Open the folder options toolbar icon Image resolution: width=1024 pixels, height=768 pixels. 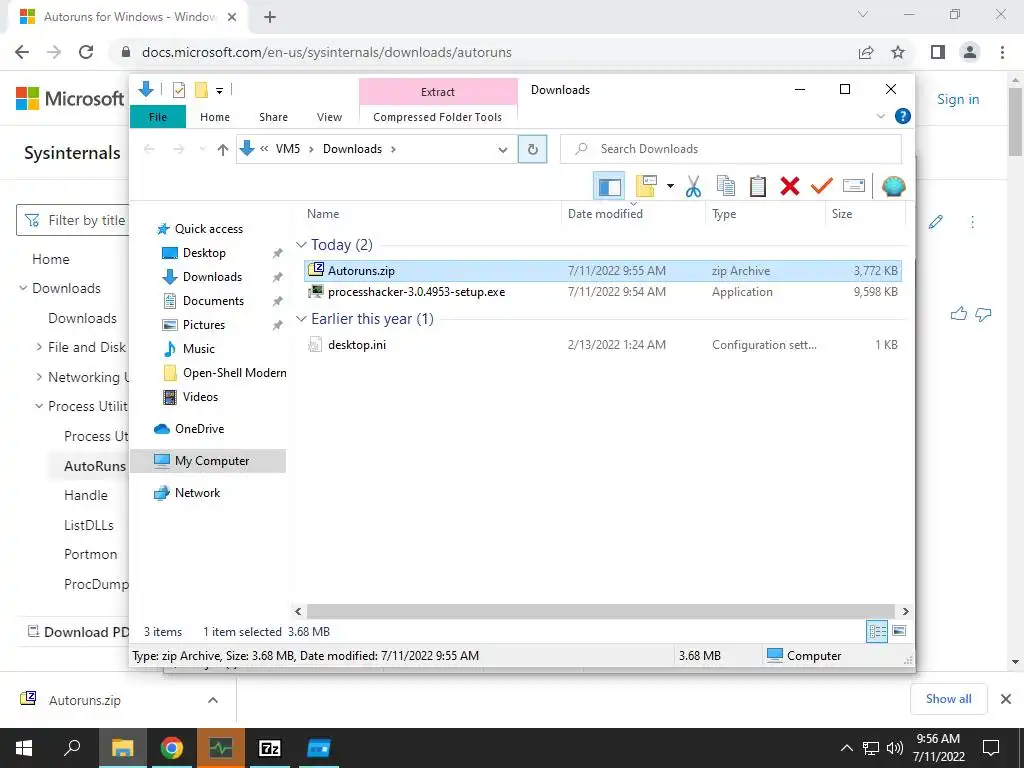tap(646, 187)
